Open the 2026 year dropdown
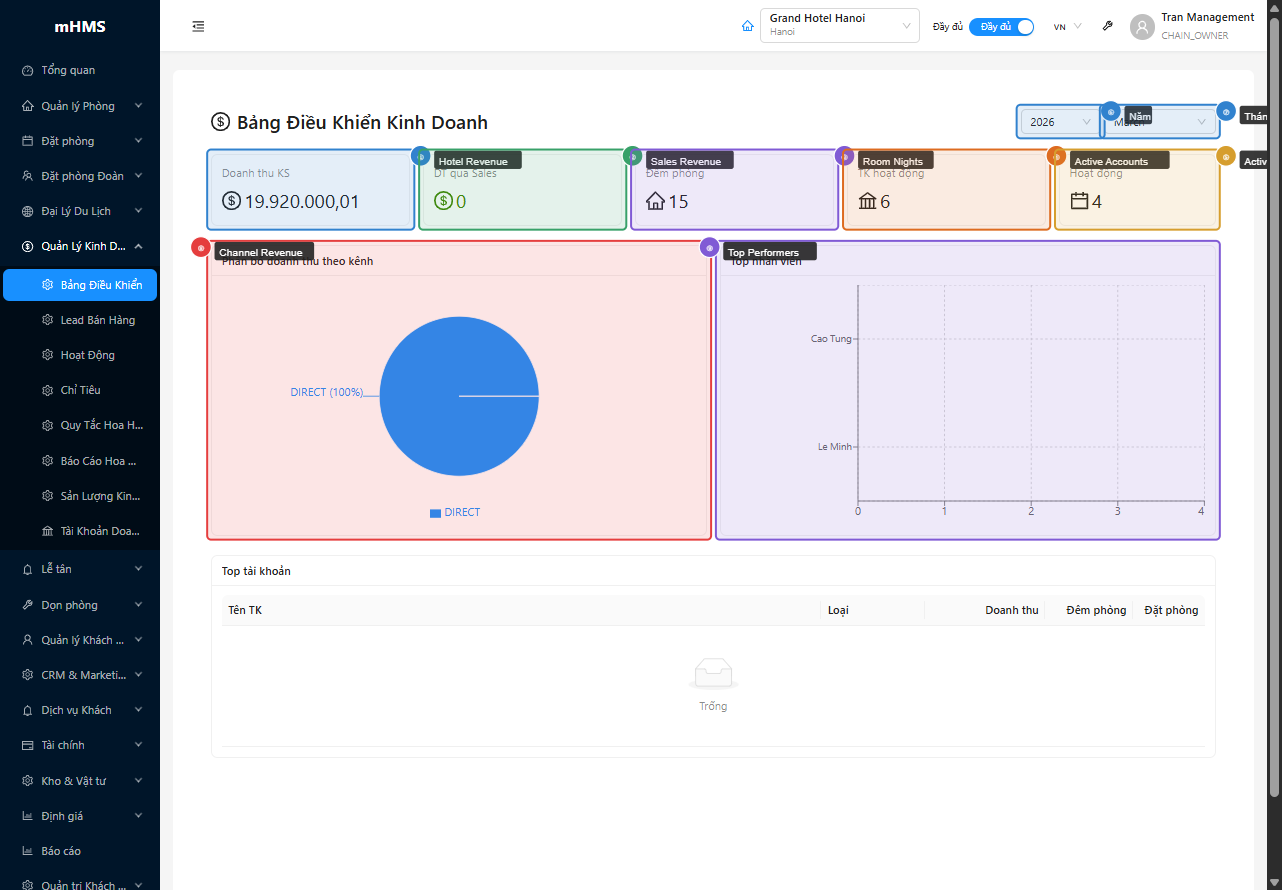The height and width of the screenshot is (890, 1282). (x=1059, y=122)
